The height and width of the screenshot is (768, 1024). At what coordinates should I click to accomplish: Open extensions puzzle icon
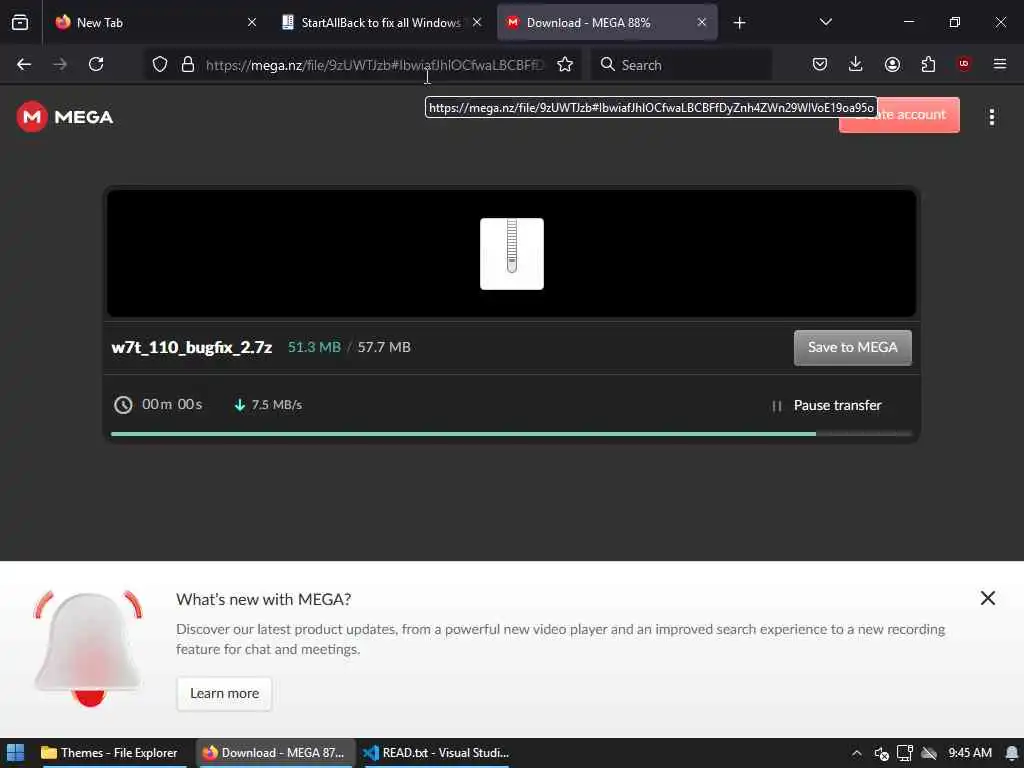tap(928, 64)
